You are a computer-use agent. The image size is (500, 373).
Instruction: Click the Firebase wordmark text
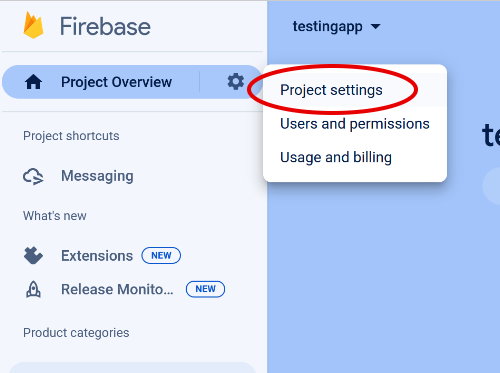click(x=105, y=27)
